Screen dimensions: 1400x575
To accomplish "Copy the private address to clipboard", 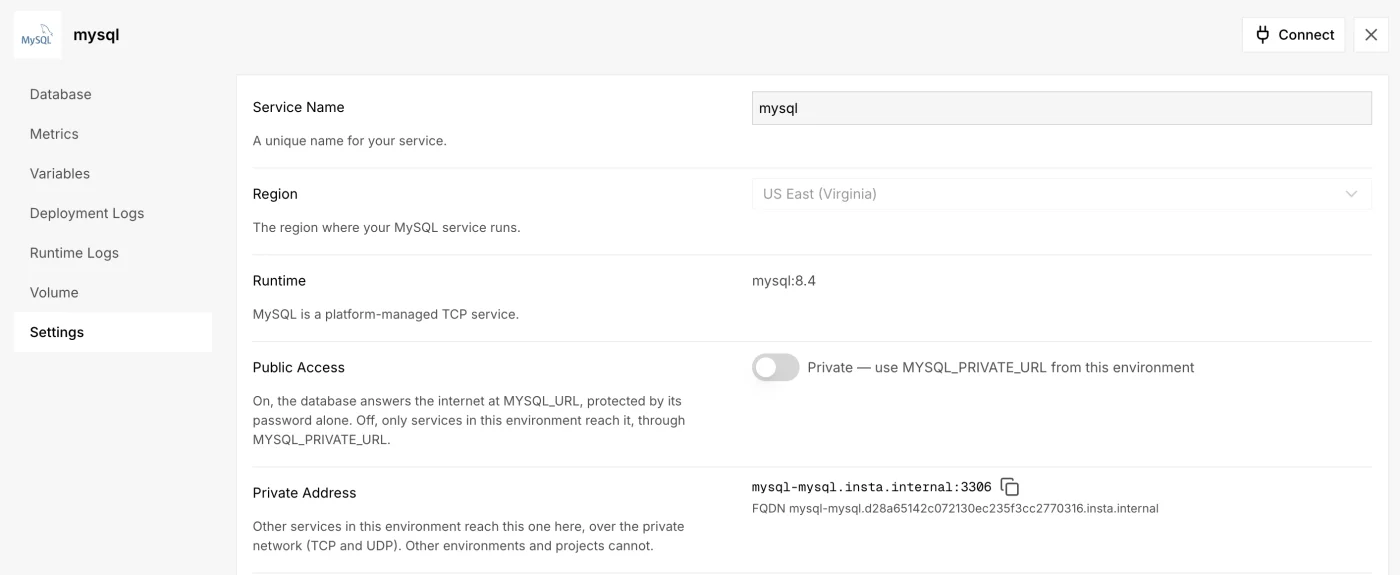I will point(1010,487).
